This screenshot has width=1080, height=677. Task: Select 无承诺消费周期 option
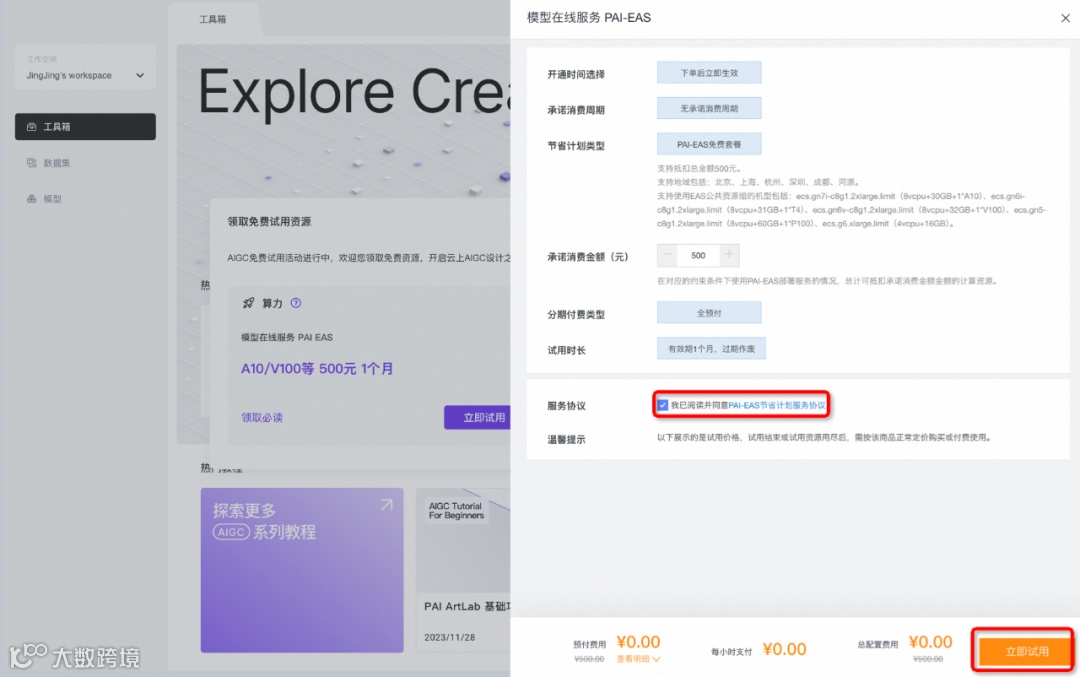coord(709,109)
